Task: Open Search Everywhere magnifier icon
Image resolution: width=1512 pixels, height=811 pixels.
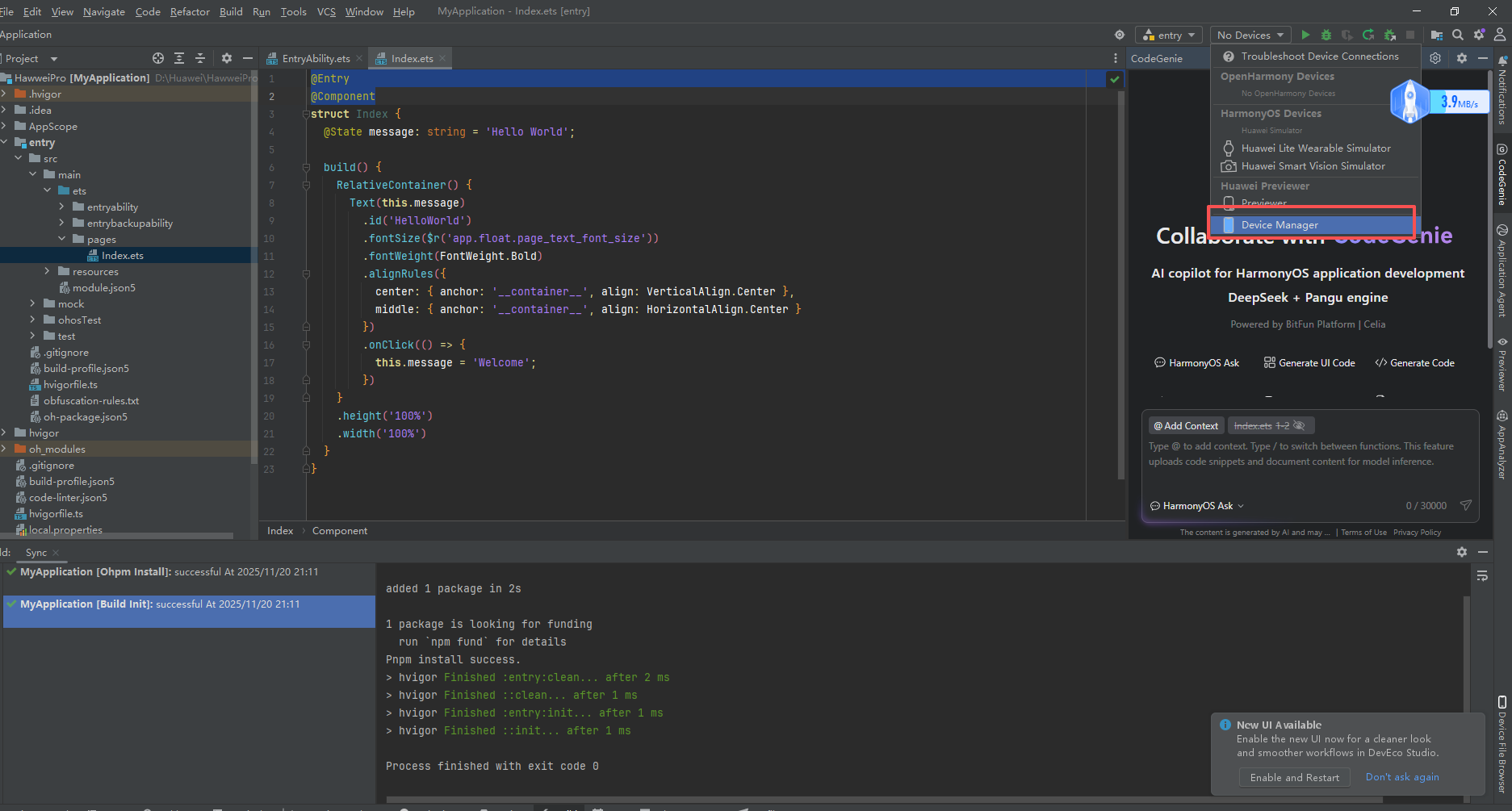Action: tap(1458, 35)
